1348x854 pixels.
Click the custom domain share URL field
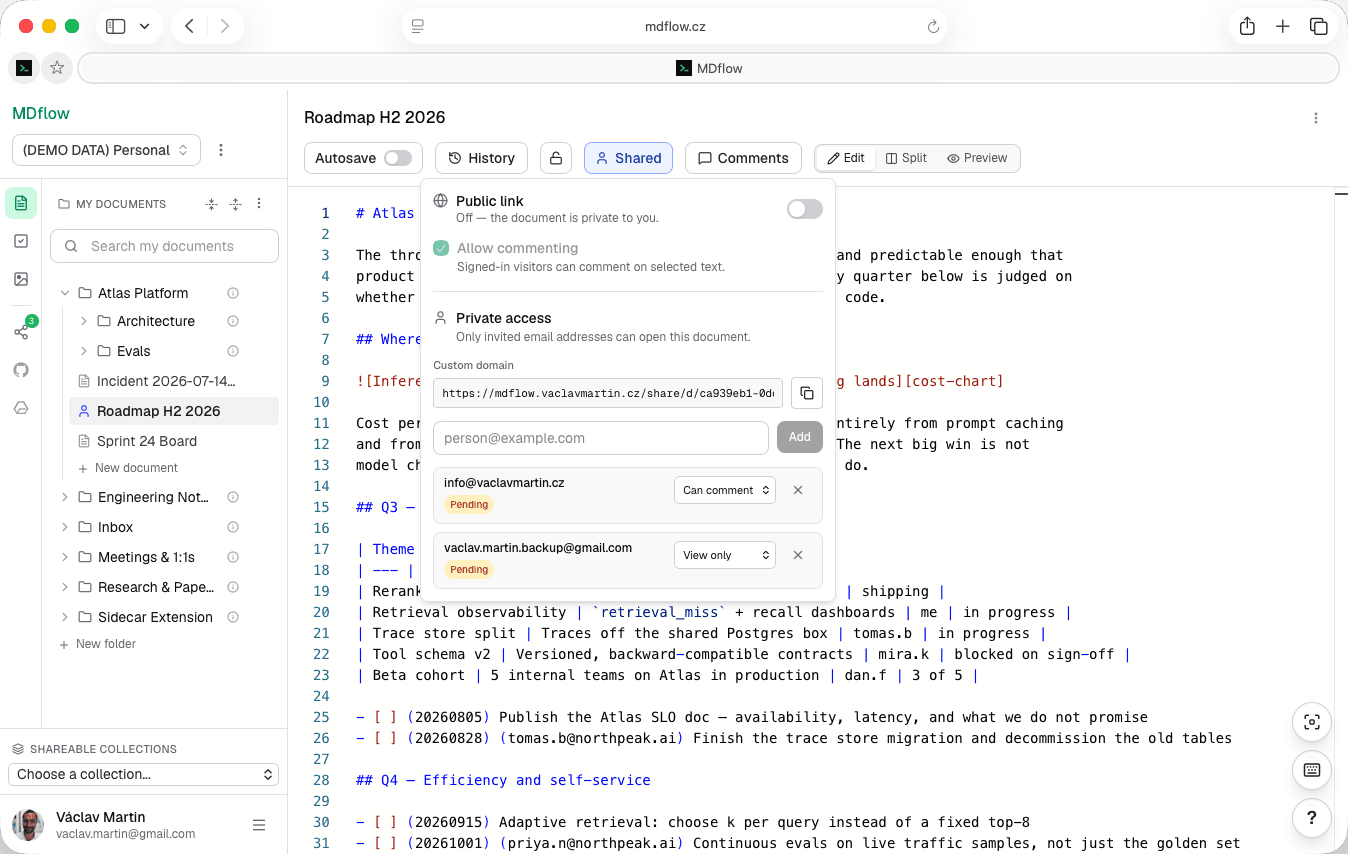click(608, 393)
